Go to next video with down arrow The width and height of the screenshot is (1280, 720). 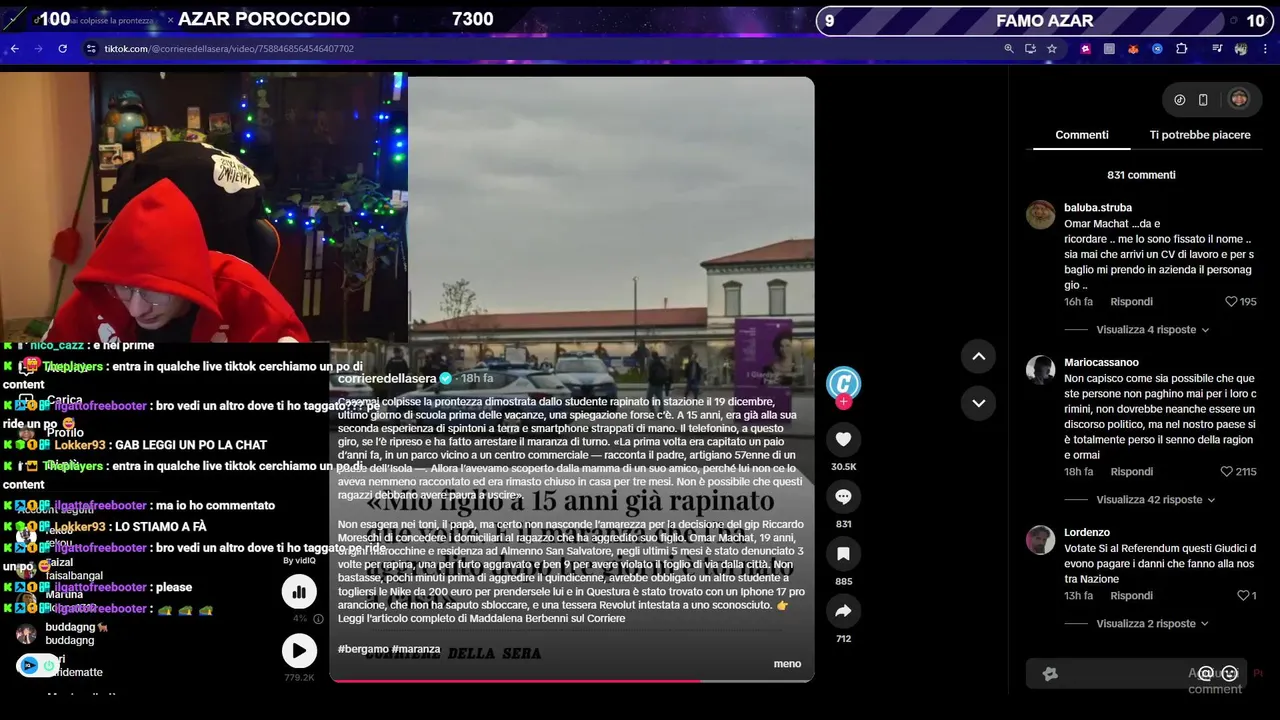[978, 403]
